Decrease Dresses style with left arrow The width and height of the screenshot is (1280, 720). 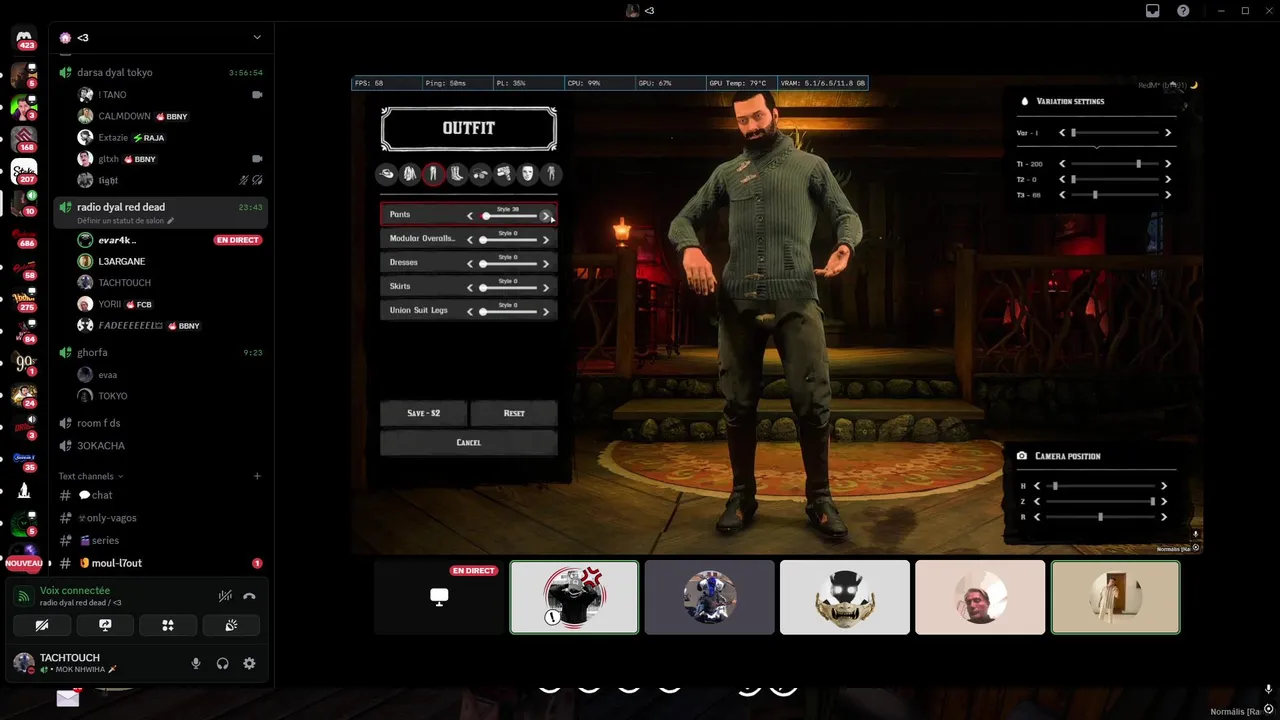[470, 264]
